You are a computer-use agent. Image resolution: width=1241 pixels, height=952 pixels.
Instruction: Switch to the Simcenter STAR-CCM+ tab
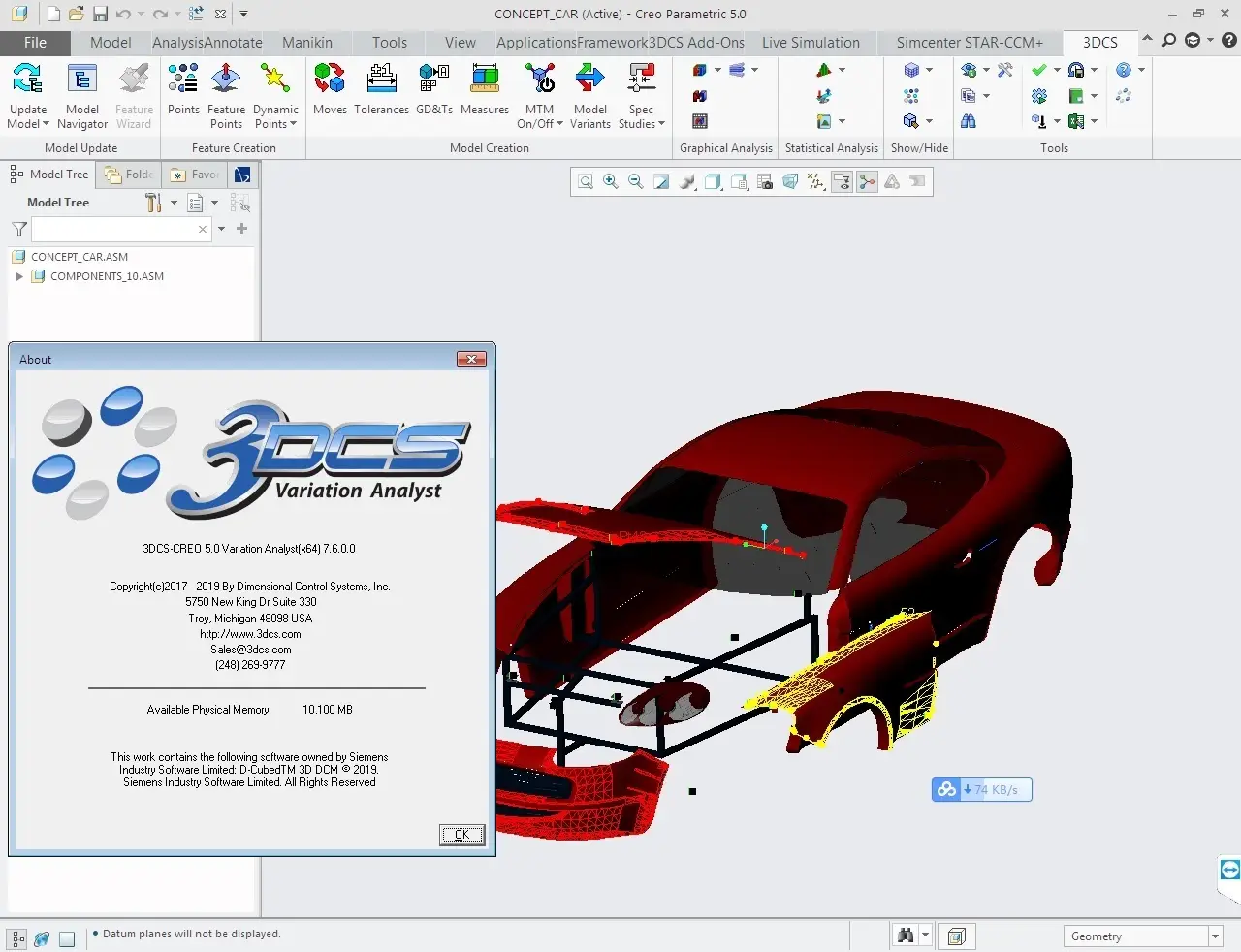970,43
